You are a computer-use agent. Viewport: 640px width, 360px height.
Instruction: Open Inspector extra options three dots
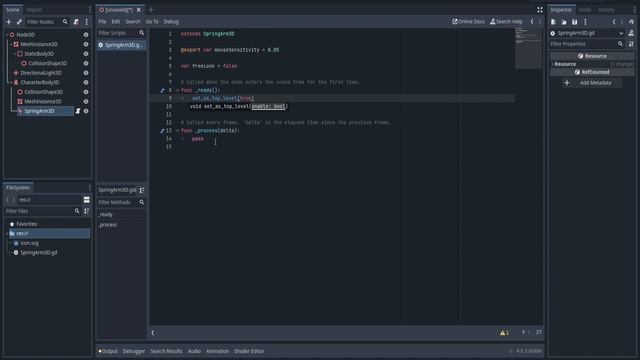coord(585,22)
